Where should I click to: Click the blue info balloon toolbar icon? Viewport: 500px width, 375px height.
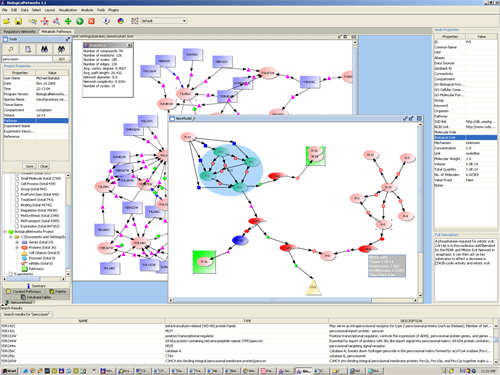pos(106,21)
